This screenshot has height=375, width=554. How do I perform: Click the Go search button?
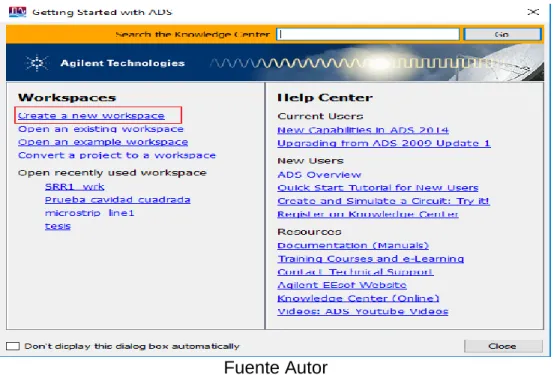click(x=502, y=34)
